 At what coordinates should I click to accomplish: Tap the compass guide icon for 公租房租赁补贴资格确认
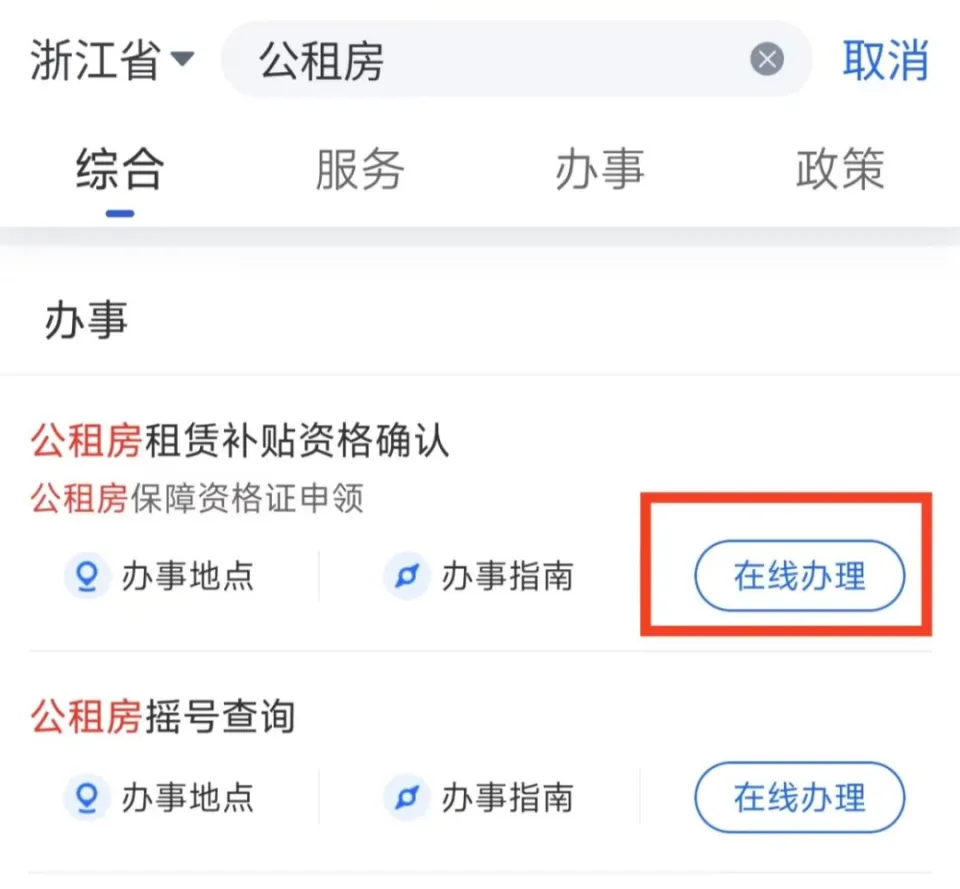(405, 576)
